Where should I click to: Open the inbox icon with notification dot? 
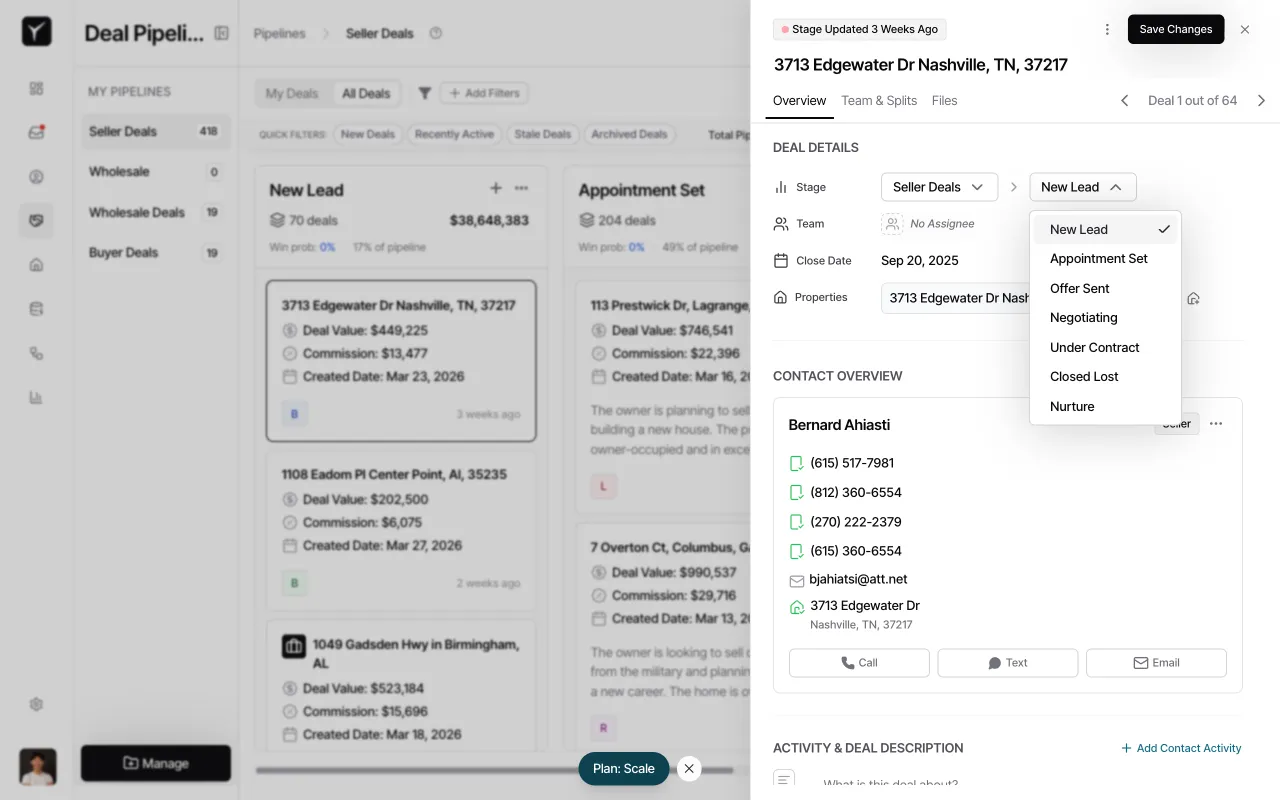[36, 132]
